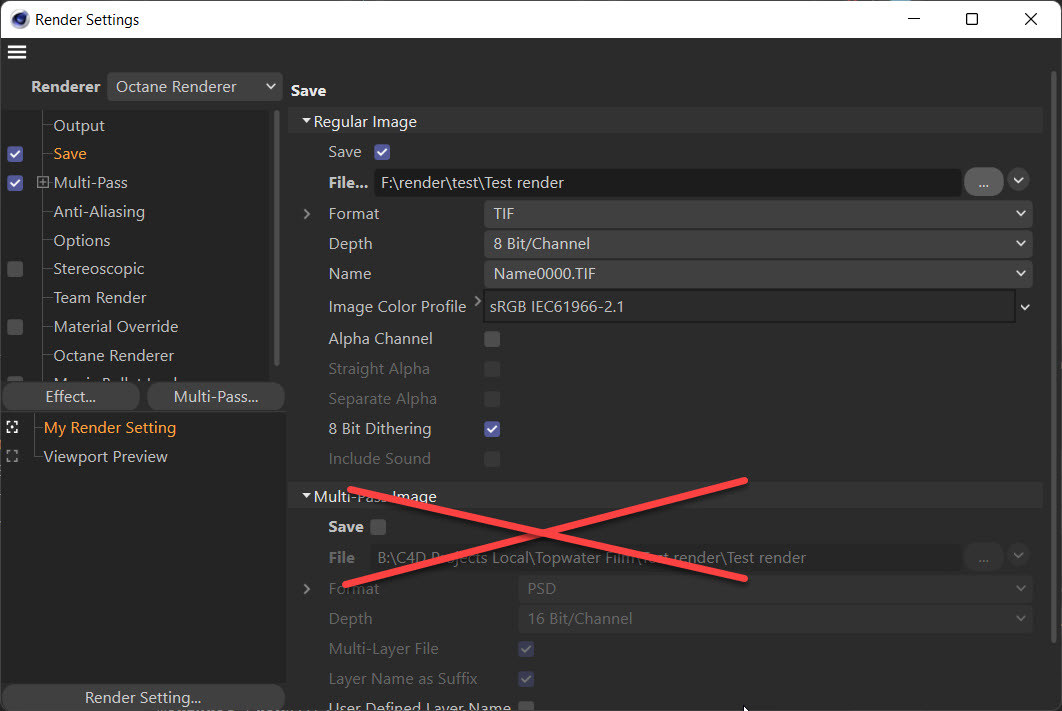Viewport: 1062px width, 711px height.
Task: Select Output in the settings list
Action: [79, 126]
